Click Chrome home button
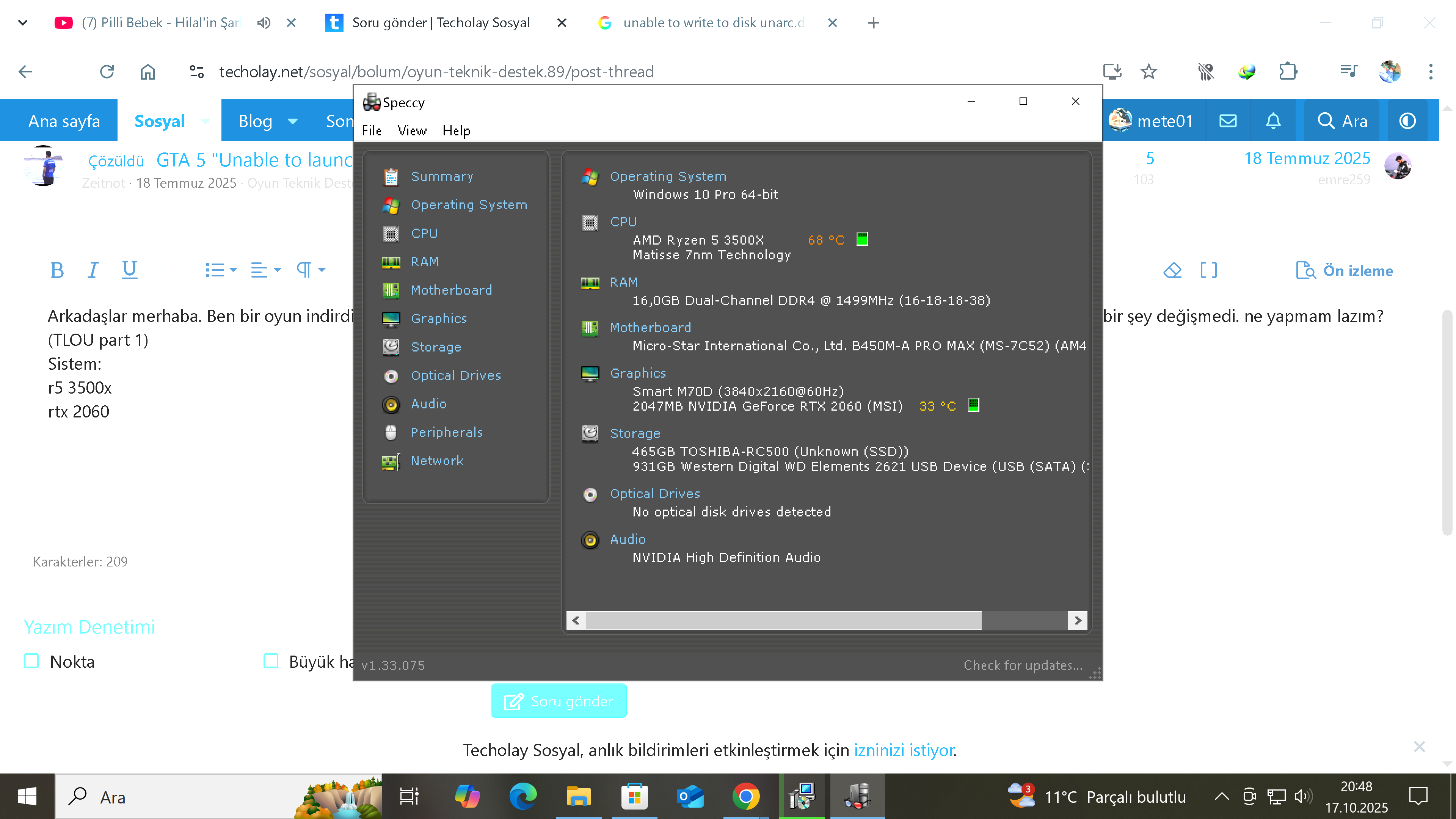The width and height of the screenshot is (1456, 819). pyautogui.click(x=147, y=72)
